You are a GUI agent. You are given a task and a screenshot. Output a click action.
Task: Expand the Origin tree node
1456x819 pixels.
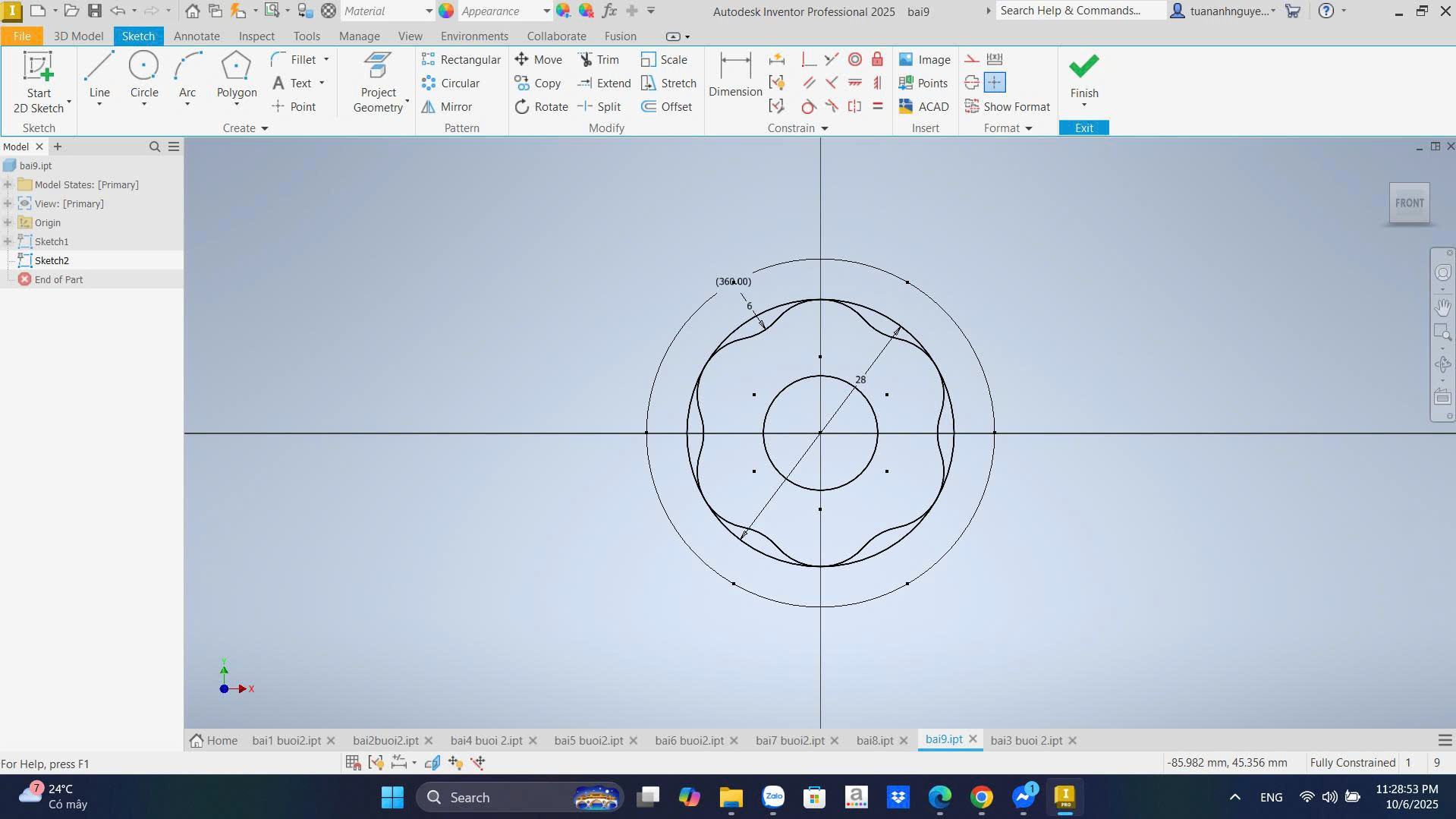pos(8,222)
